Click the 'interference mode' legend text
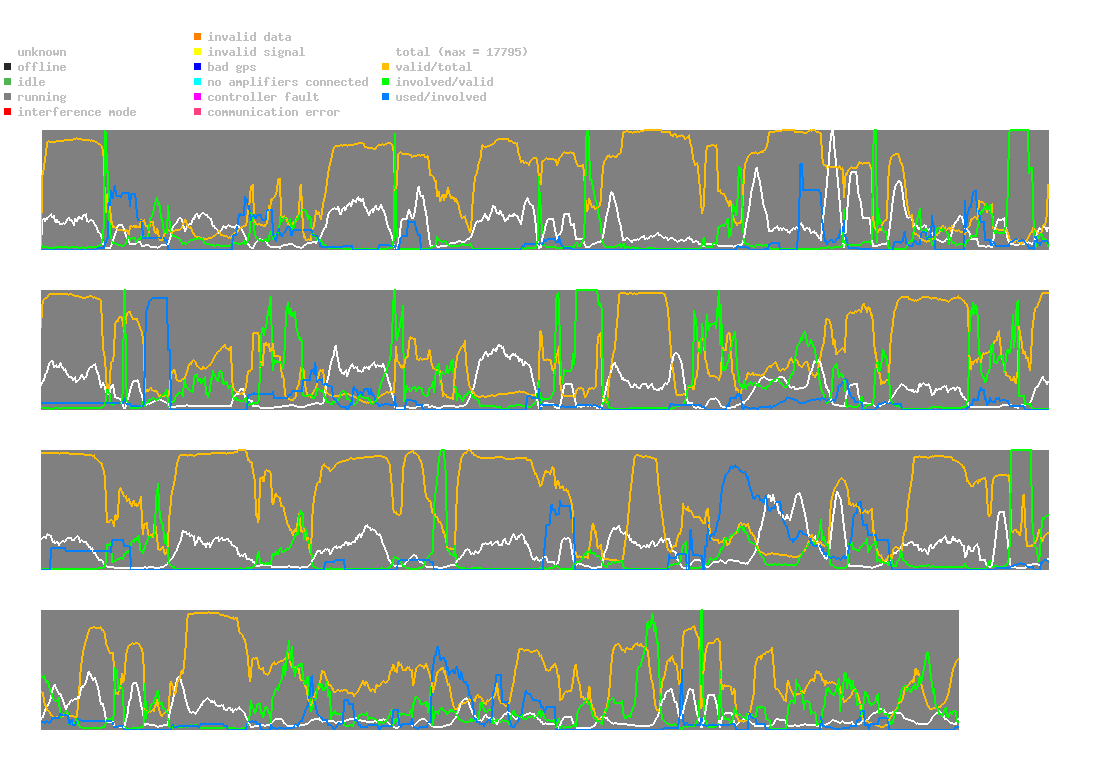1095x764 pixels. tap(77, 112)
